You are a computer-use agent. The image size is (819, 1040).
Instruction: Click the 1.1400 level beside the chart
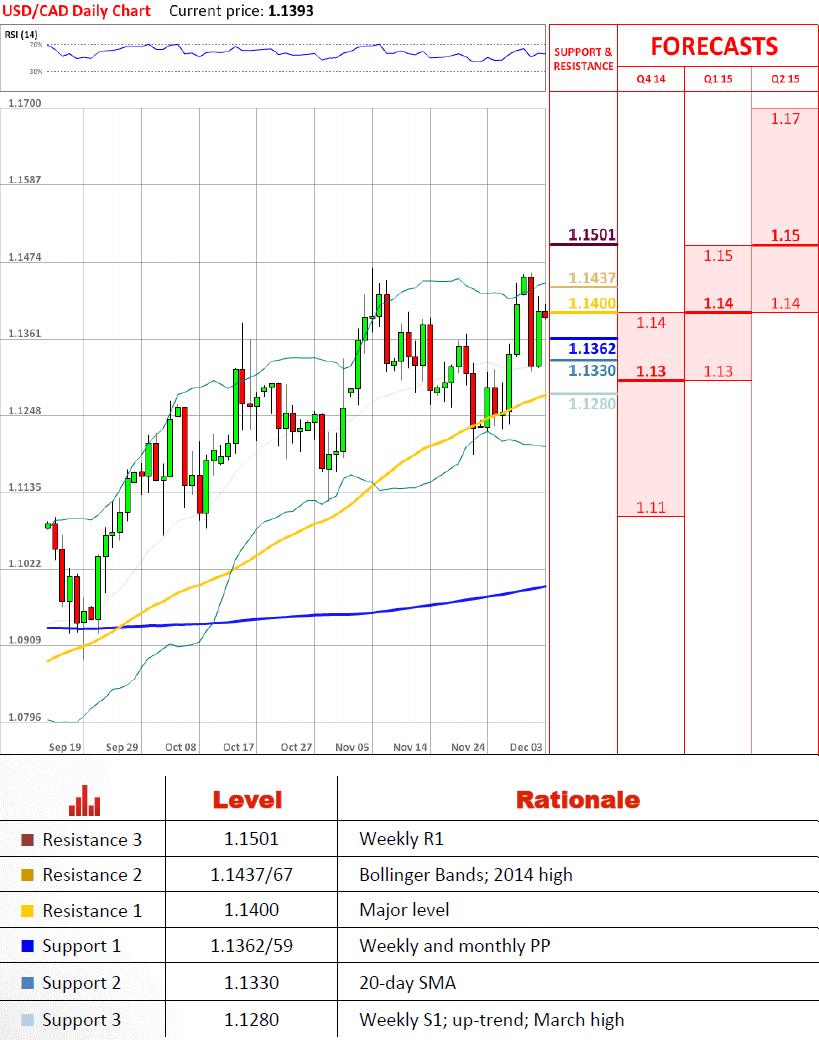[592, 303]
